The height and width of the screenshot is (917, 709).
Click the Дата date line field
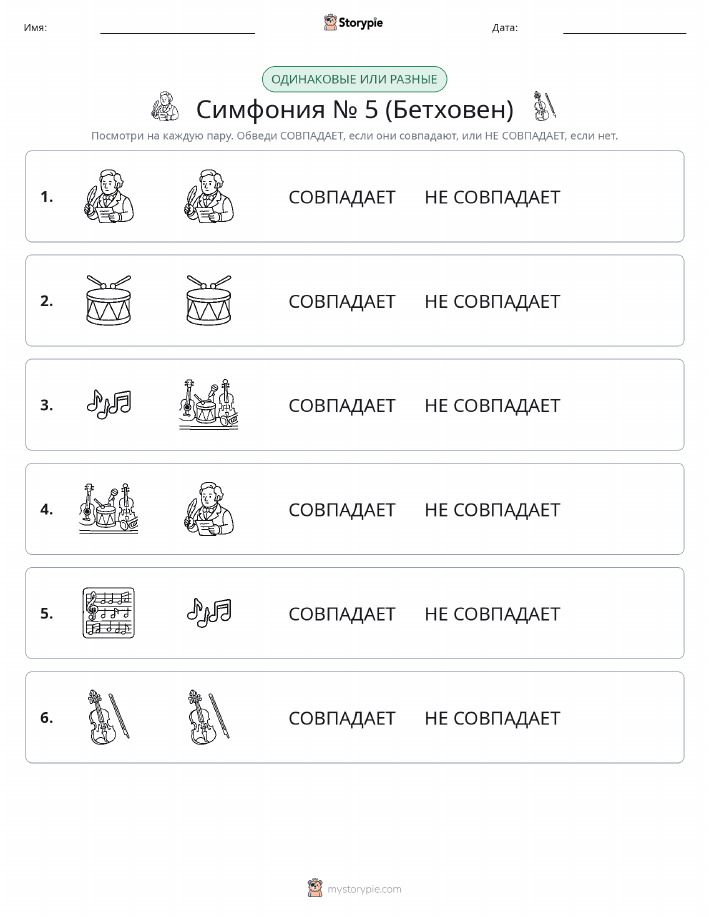pos(624,27)
